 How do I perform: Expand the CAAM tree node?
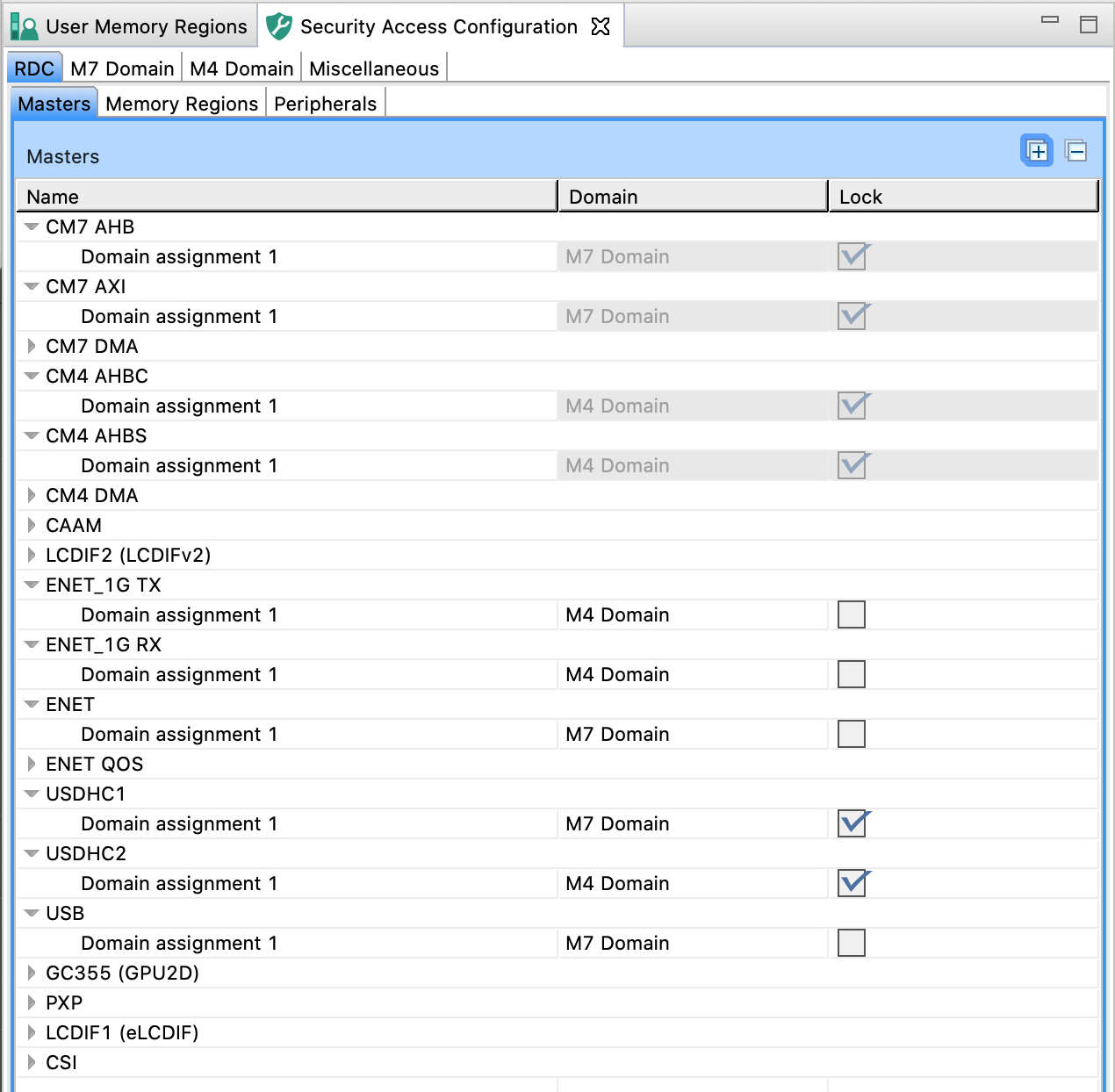pyautogui.click(x=32, y=525)
